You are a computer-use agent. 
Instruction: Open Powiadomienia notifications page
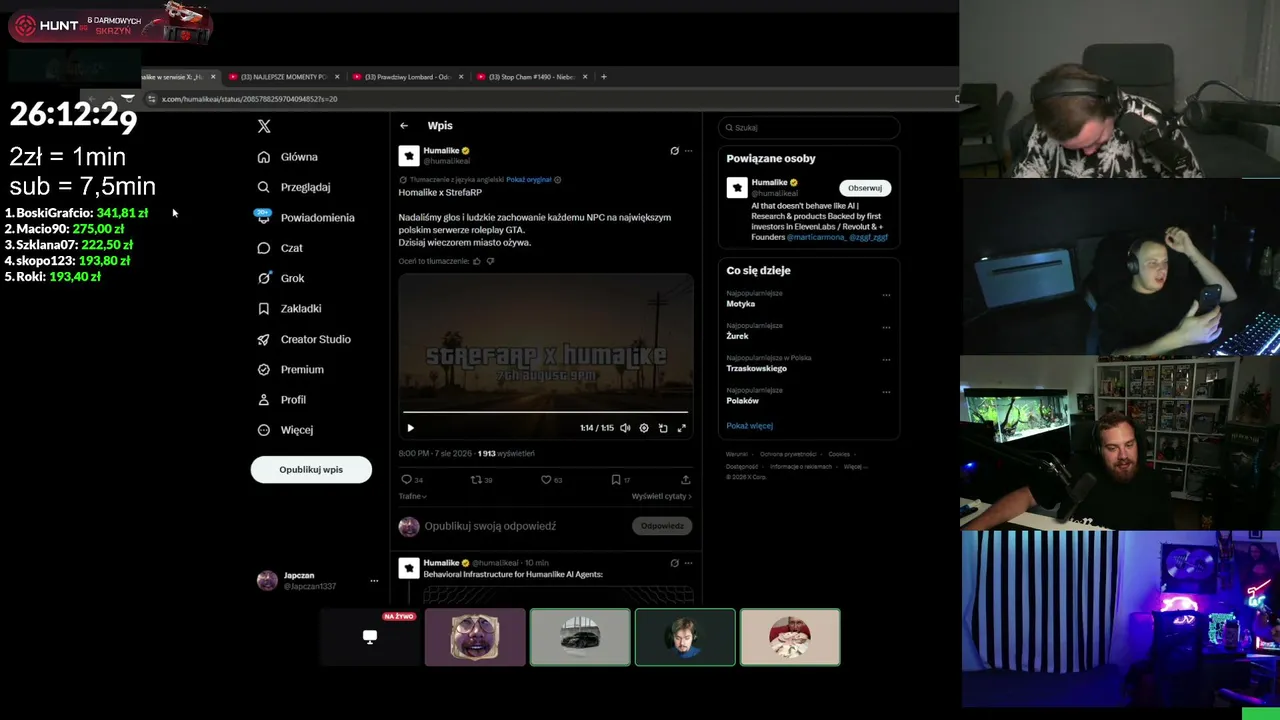(x=306, y=217)
